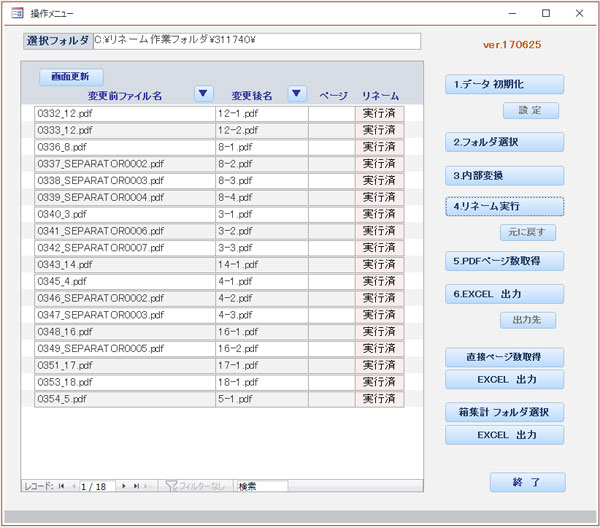This screenshot has height=528, width=600.
Task: Choose 2.フォルダ選択 button
Action: [x=504, y=142]
